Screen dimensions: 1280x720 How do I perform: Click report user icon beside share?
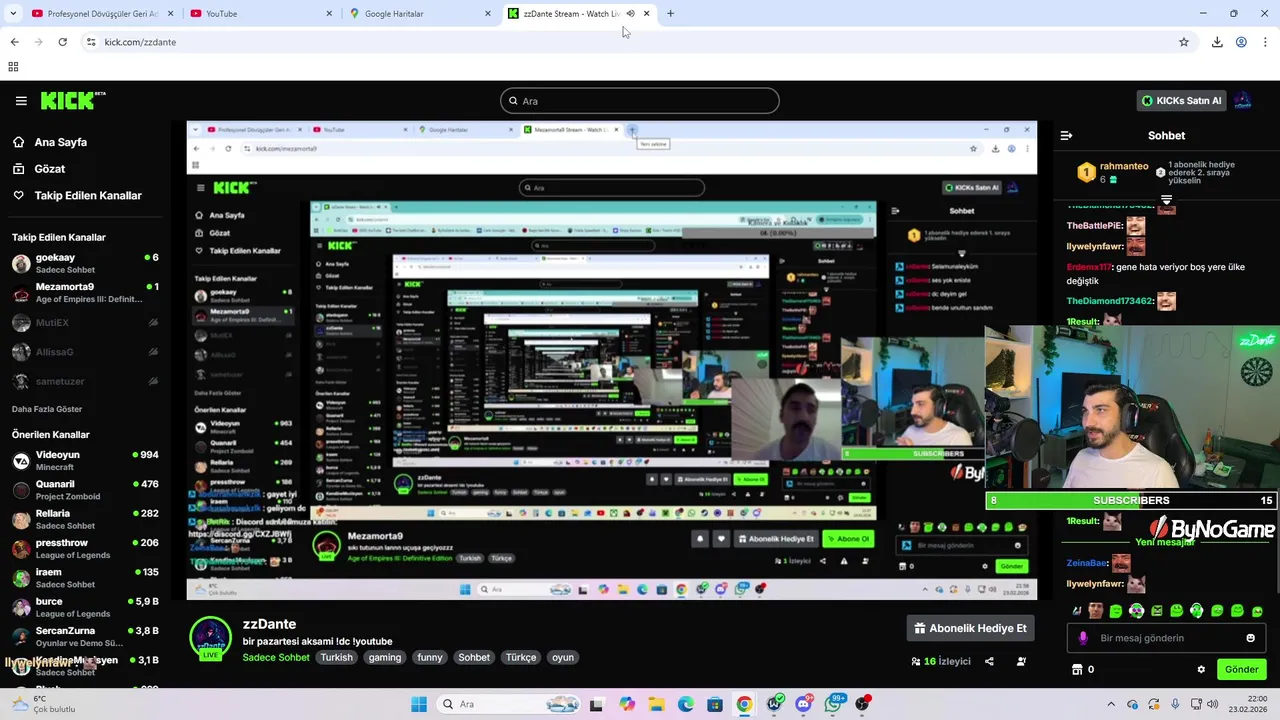pyautogui.click(x=1021, y=661)
